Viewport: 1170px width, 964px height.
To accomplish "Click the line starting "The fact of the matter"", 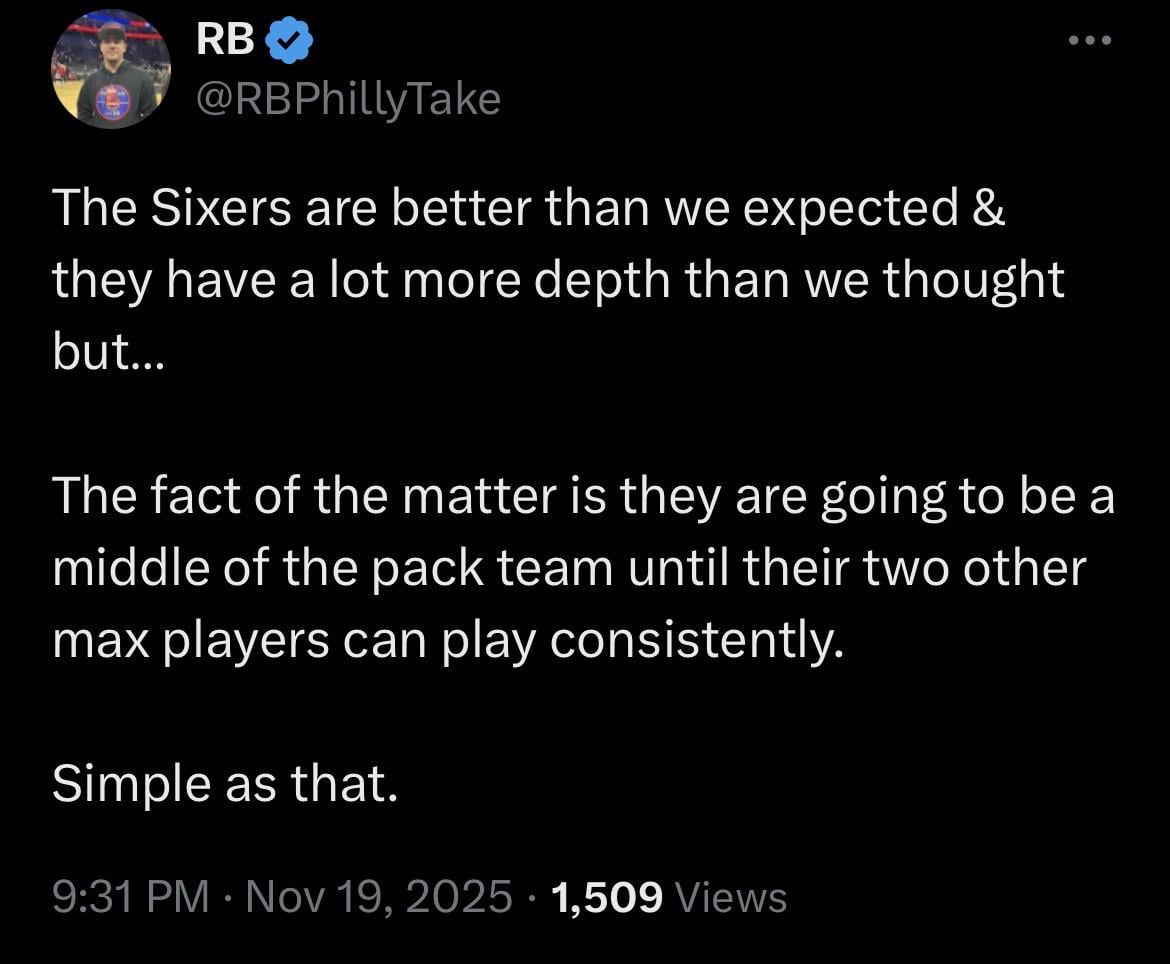I will tap(583, 497).
